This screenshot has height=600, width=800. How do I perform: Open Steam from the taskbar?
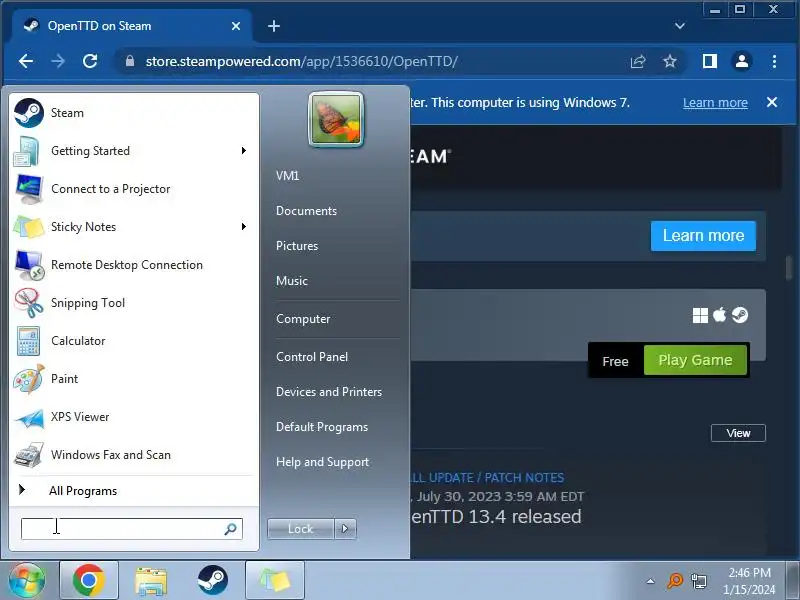pyautogui.click(x=213, y=581)
